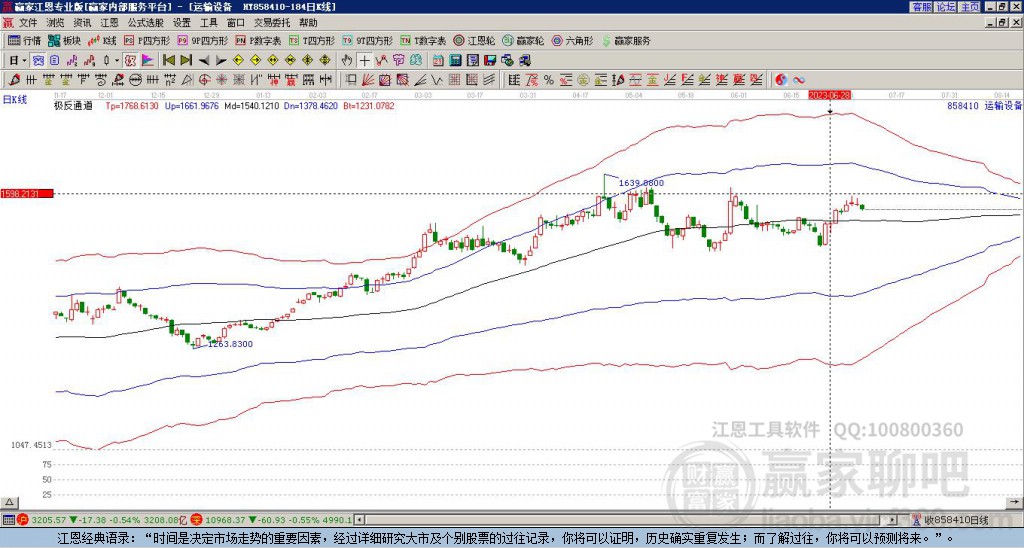Select the crosshair cursor tool
This screenshot has width=1024, height=548.
[x=364, y=61]
